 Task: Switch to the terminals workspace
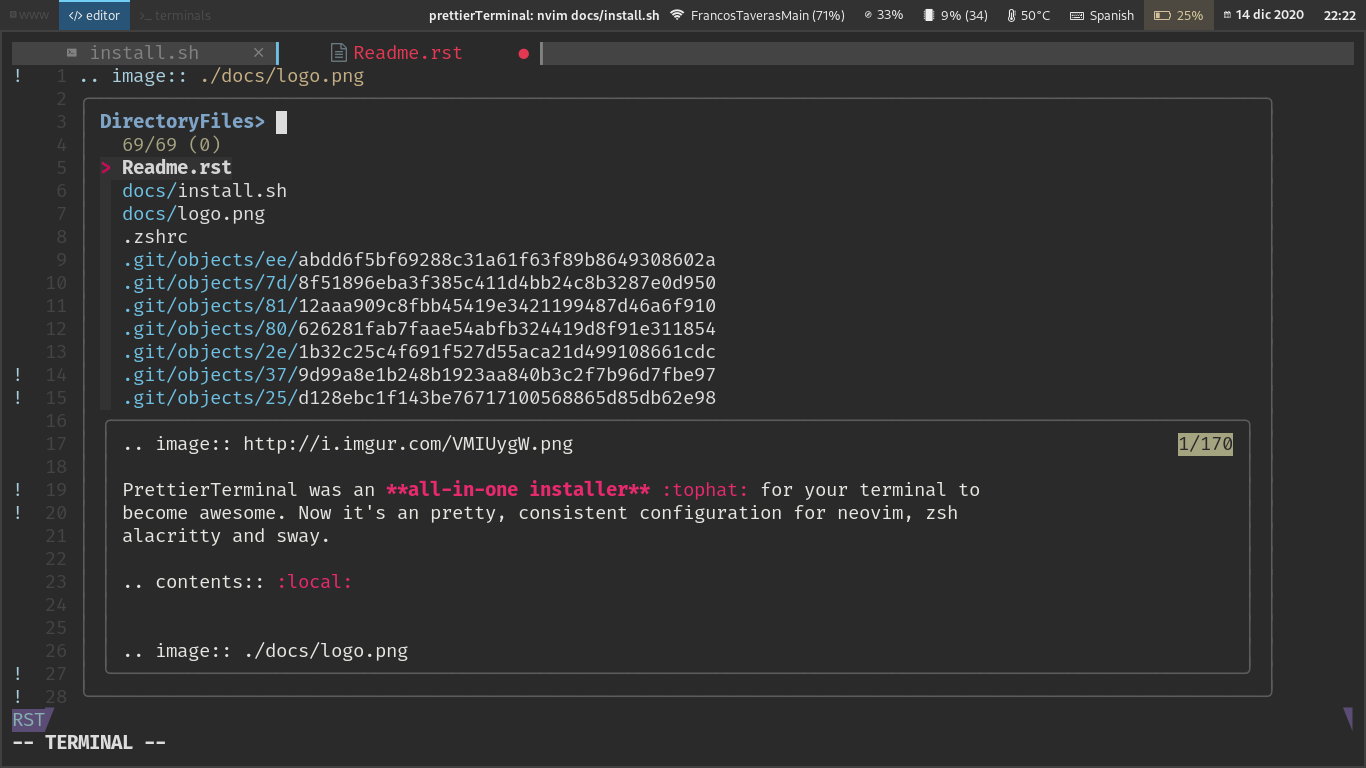pyautogui.click(x=175, y=15)
